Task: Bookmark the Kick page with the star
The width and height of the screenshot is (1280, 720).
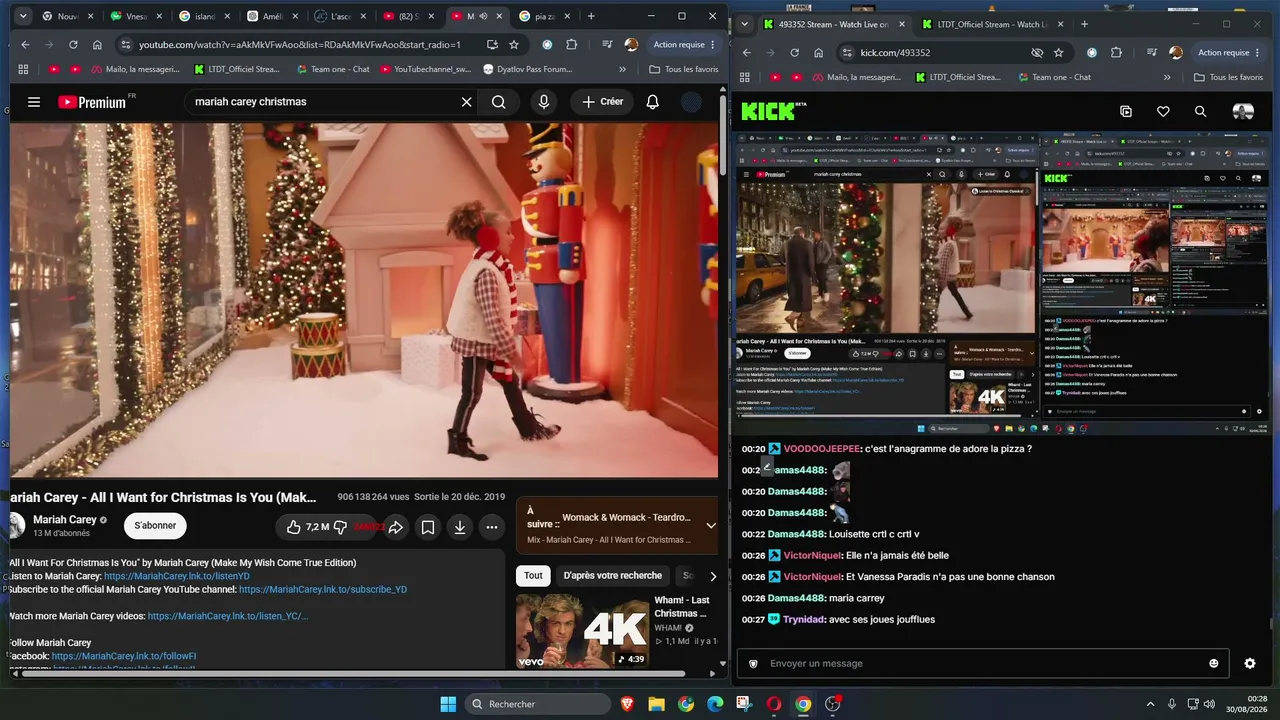Action: pos(1059,53)
